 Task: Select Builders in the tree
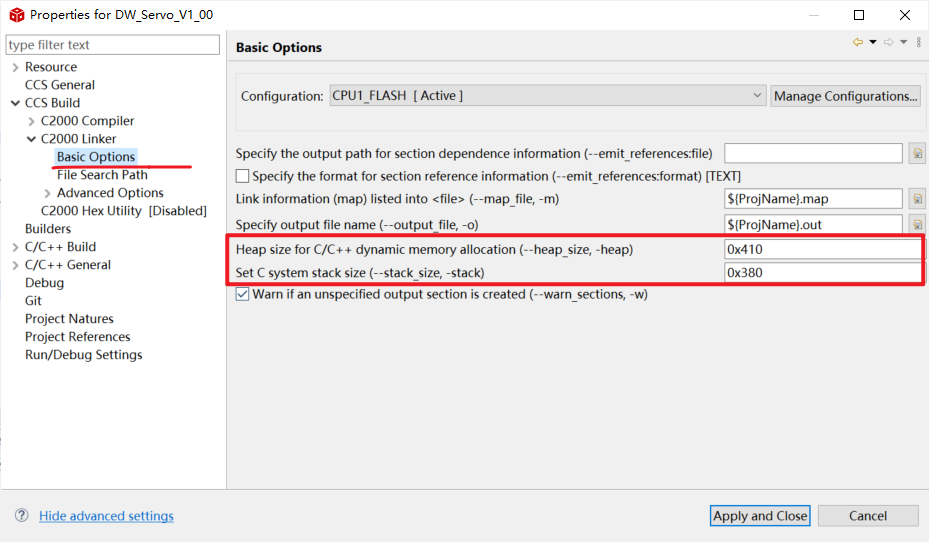[x=48, y=229]
